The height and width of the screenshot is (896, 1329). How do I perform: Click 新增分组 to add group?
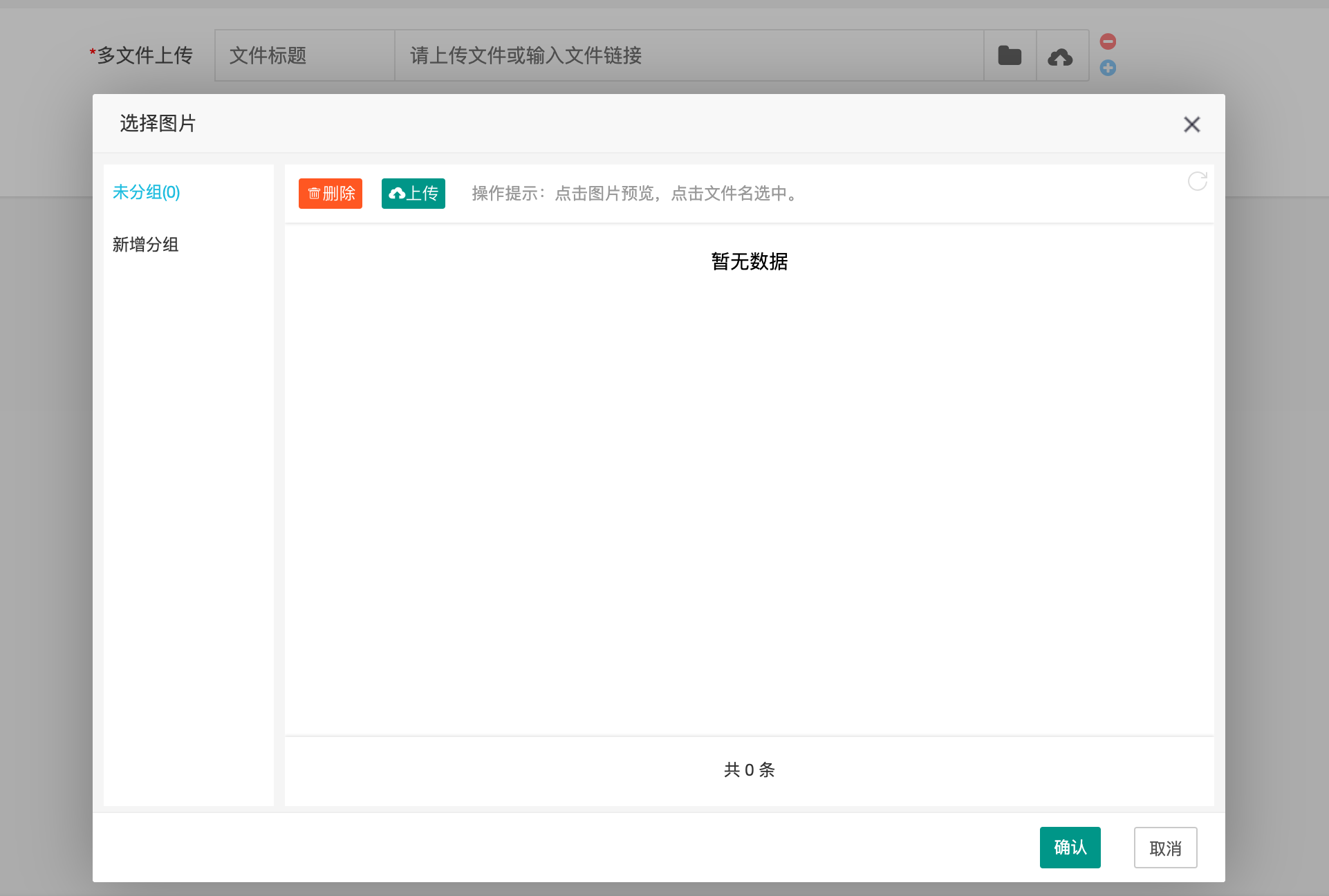point(146,245)
